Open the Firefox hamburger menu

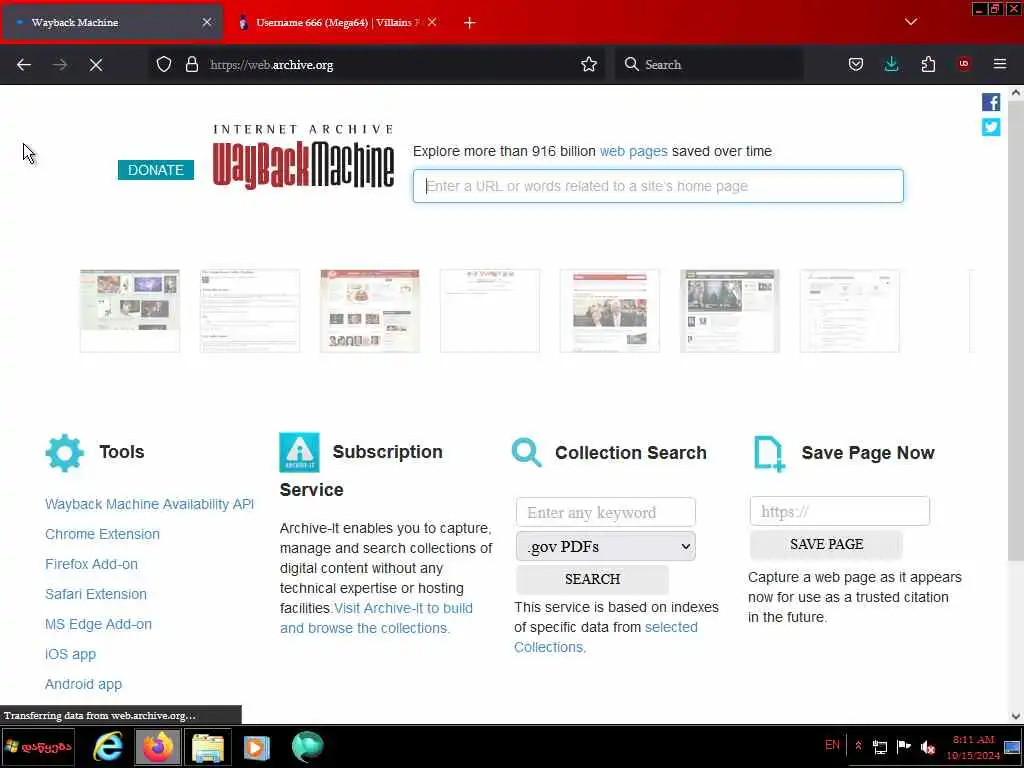click(1000, 64)
